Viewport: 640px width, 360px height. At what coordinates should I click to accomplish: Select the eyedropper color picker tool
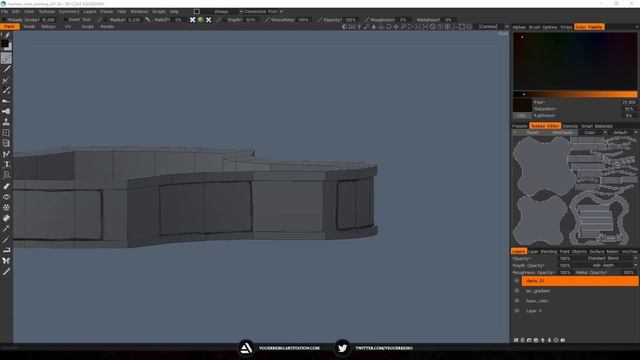coord(6,229)
